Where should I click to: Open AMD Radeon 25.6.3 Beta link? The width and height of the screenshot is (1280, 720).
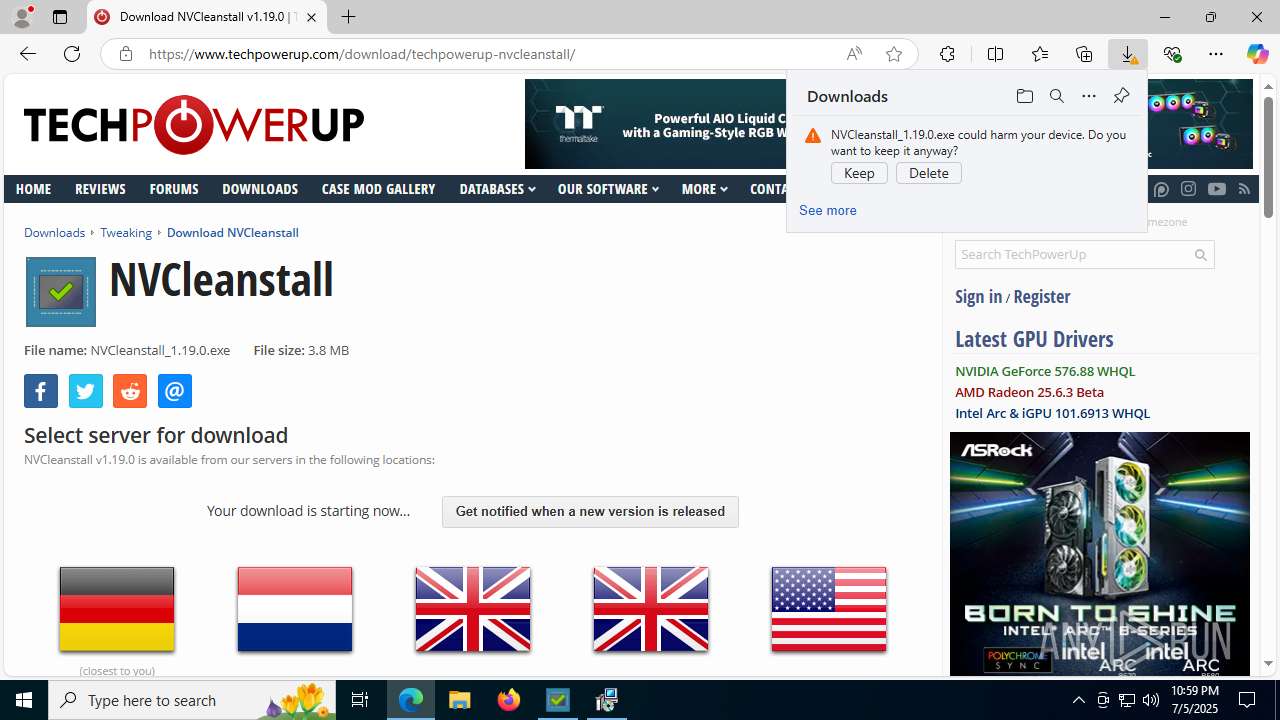1029,392
